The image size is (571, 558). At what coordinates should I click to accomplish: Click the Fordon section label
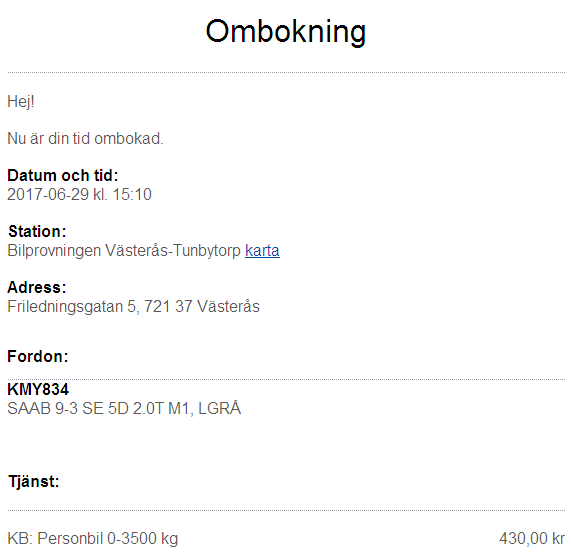[x=38, y=356]
